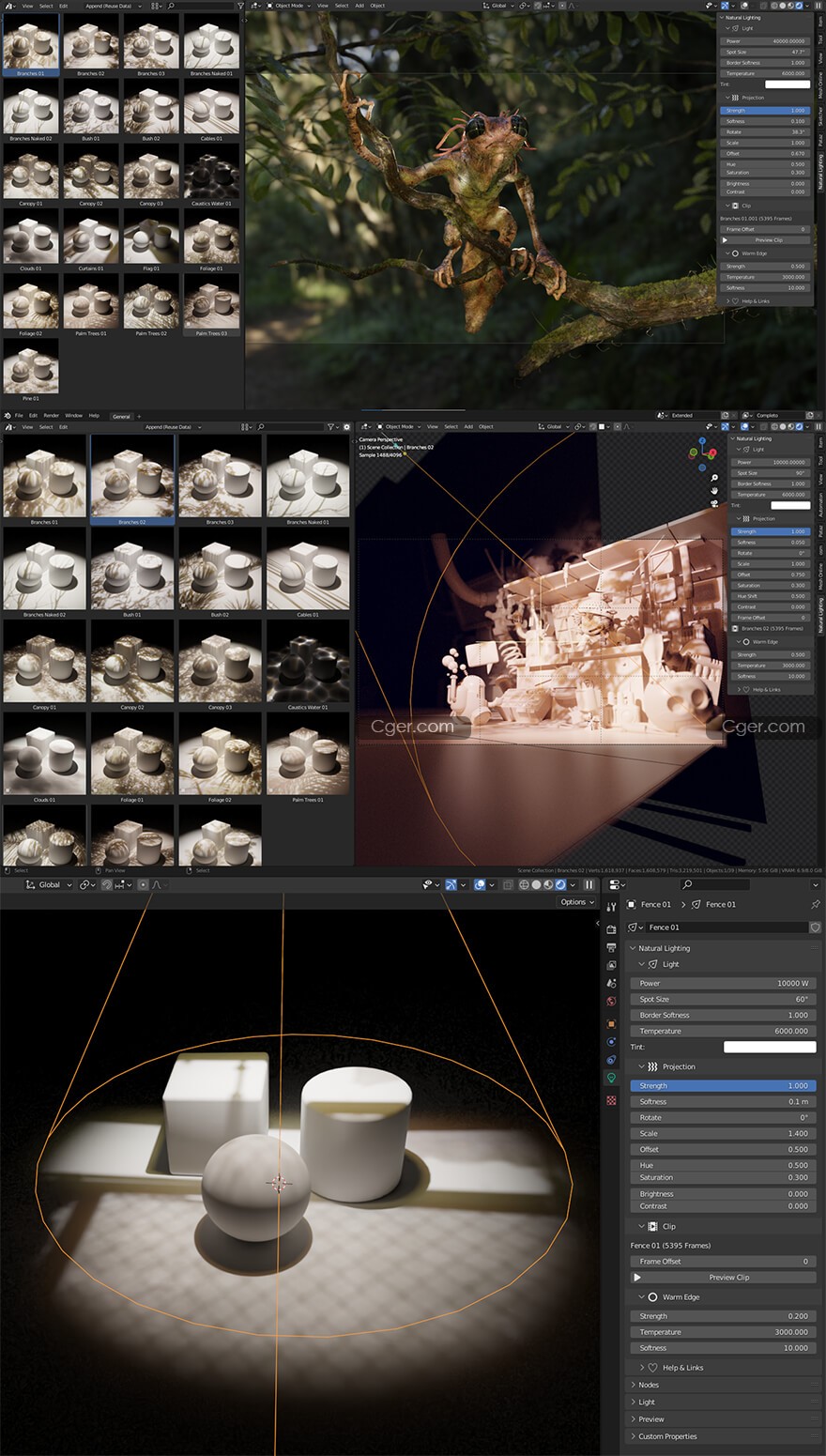Open the View Layer properties tab icon
Viewport: 826px width, 1456px height.
click(x=611, y=966)
